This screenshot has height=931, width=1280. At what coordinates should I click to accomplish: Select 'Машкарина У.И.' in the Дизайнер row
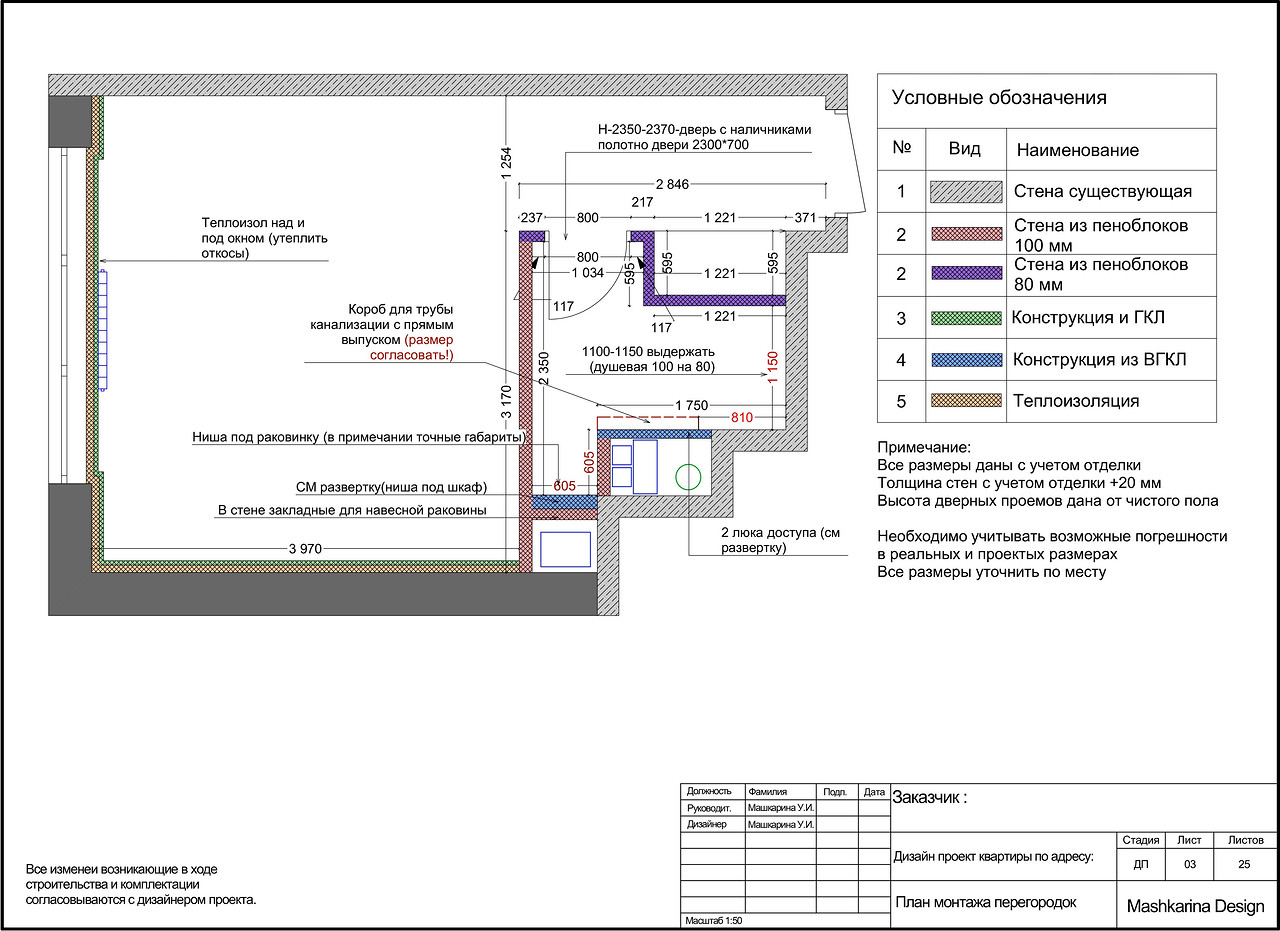tap(781, 824)
